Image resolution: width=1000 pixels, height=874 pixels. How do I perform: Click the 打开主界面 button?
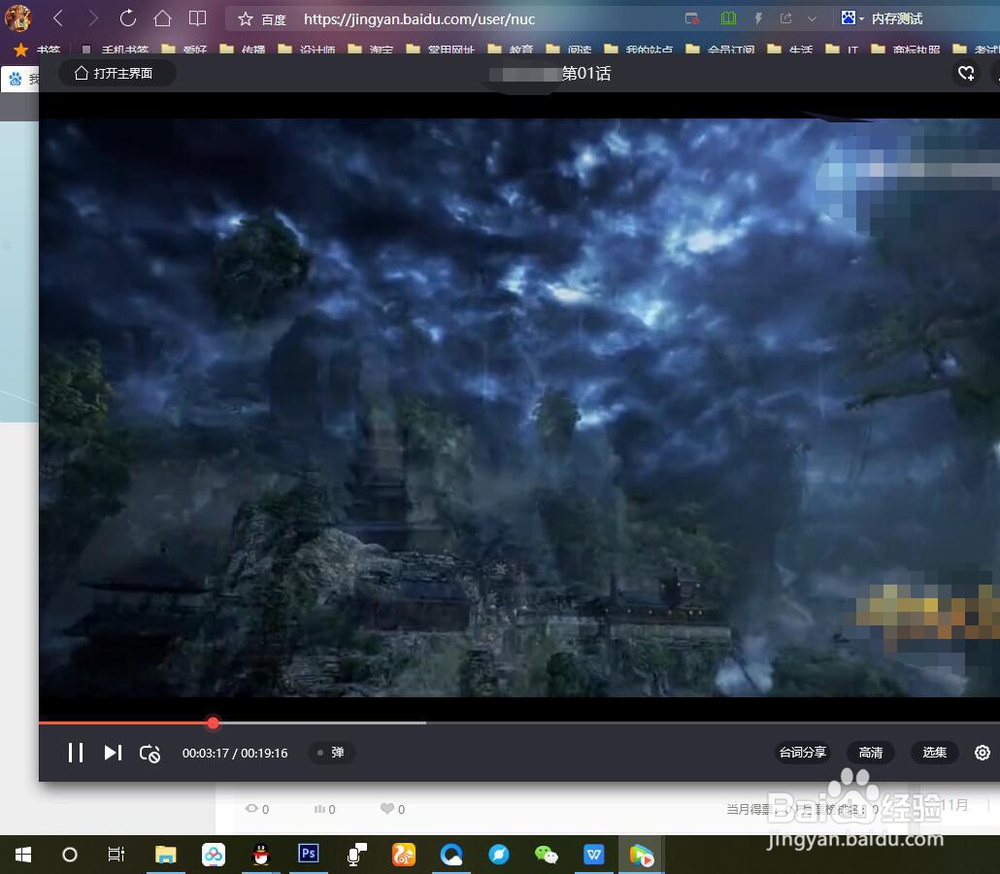coord(115,73)
